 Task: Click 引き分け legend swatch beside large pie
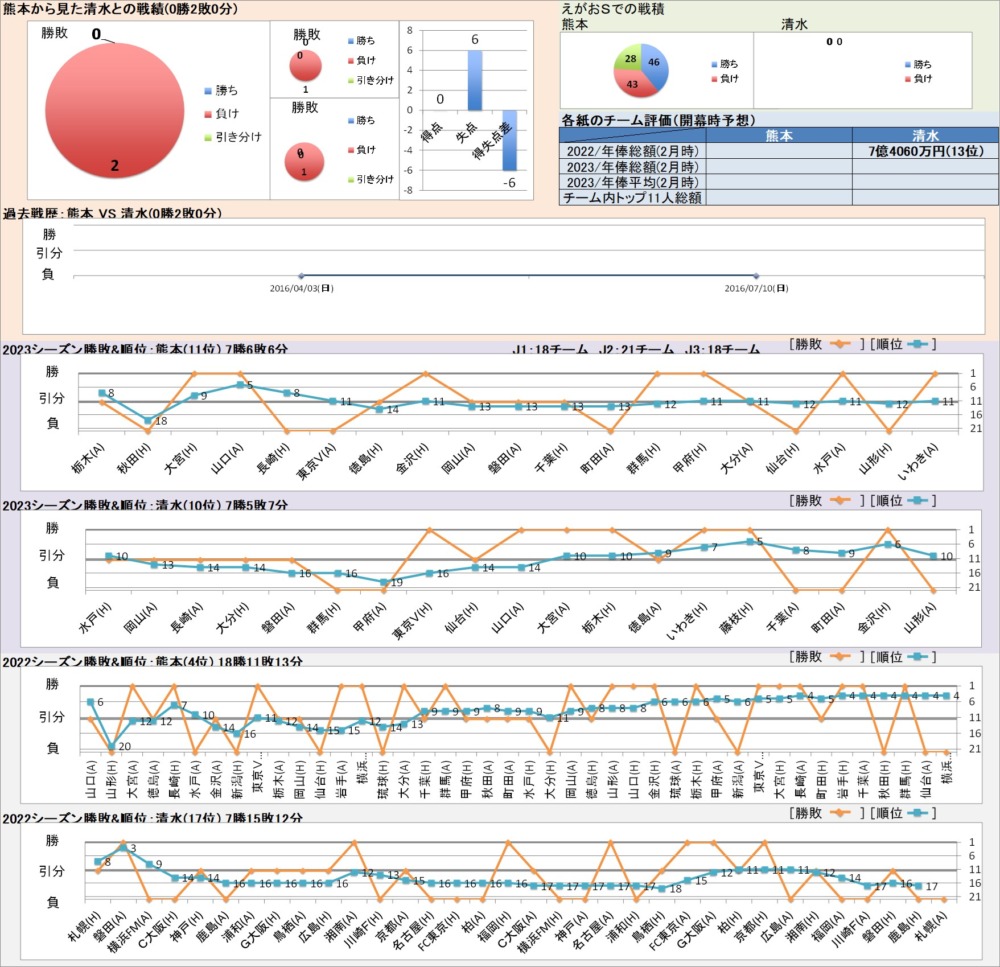coord(207,136)
